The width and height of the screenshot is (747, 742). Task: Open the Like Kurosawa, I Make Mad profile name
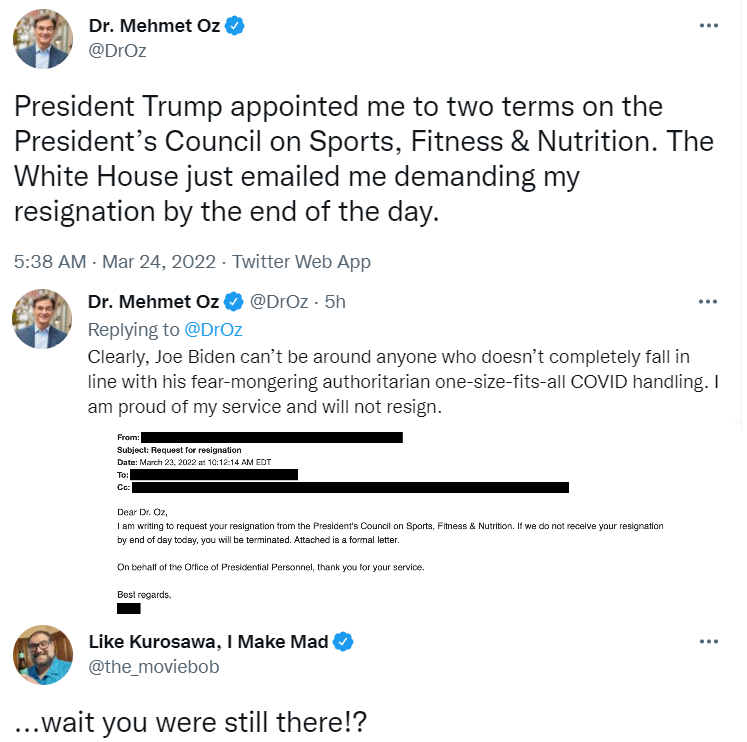coord(208,641)
